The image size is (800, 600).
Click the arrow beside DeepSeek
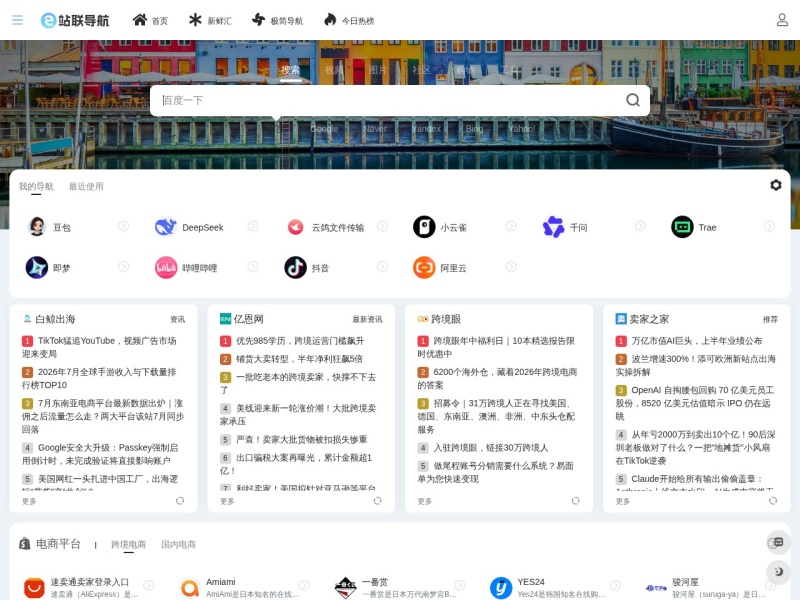[253, 226]
